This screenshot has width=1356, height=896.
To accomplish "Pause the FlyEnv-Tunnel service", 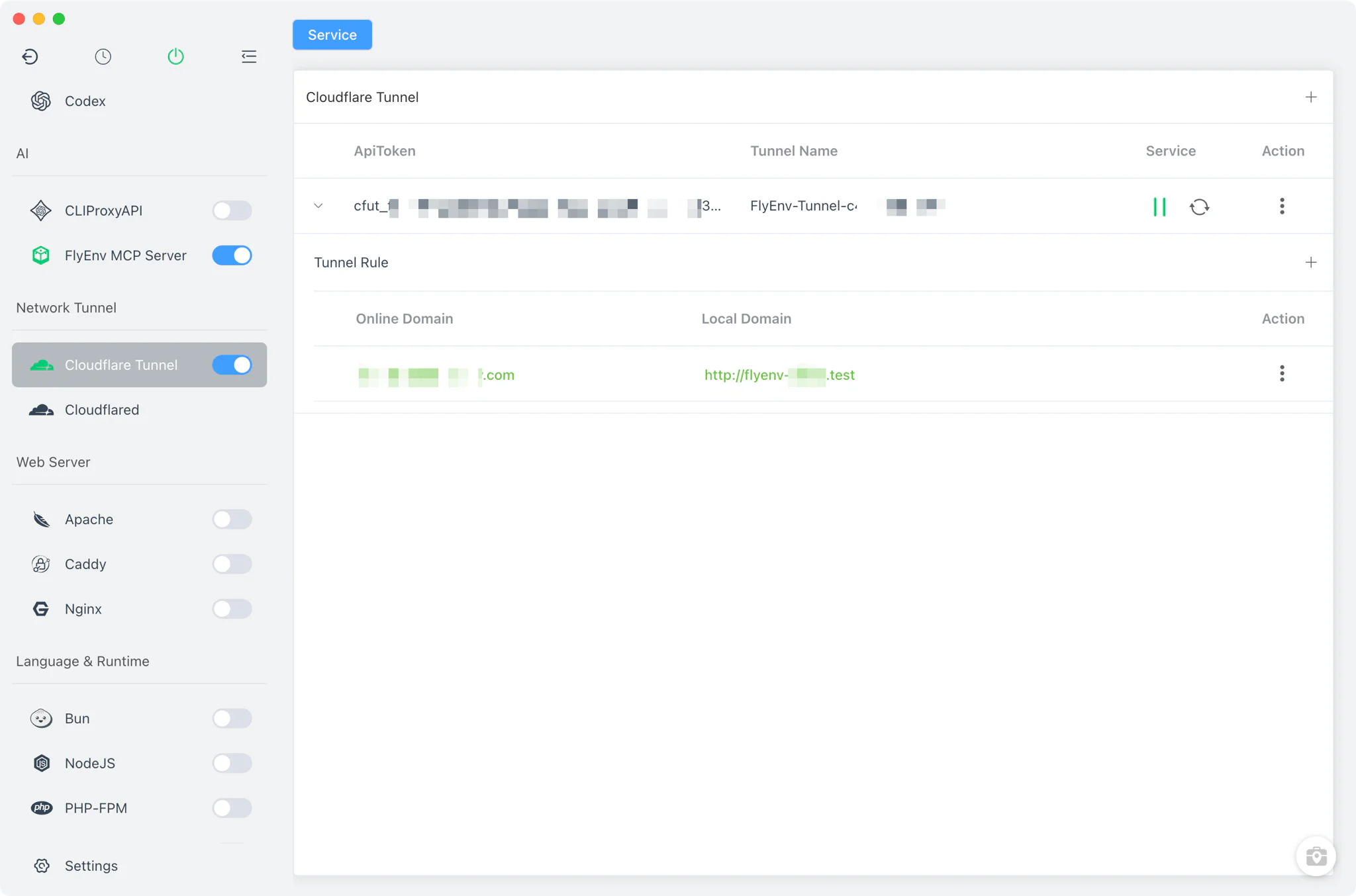I will [1159, 206].
